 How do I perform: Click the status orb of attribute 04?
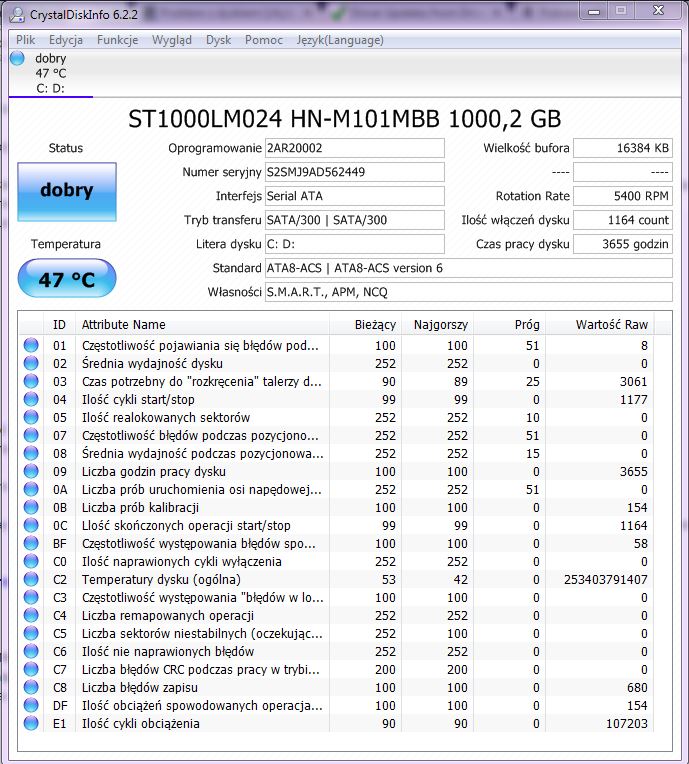pyautogui.click(x=31, y=399)
